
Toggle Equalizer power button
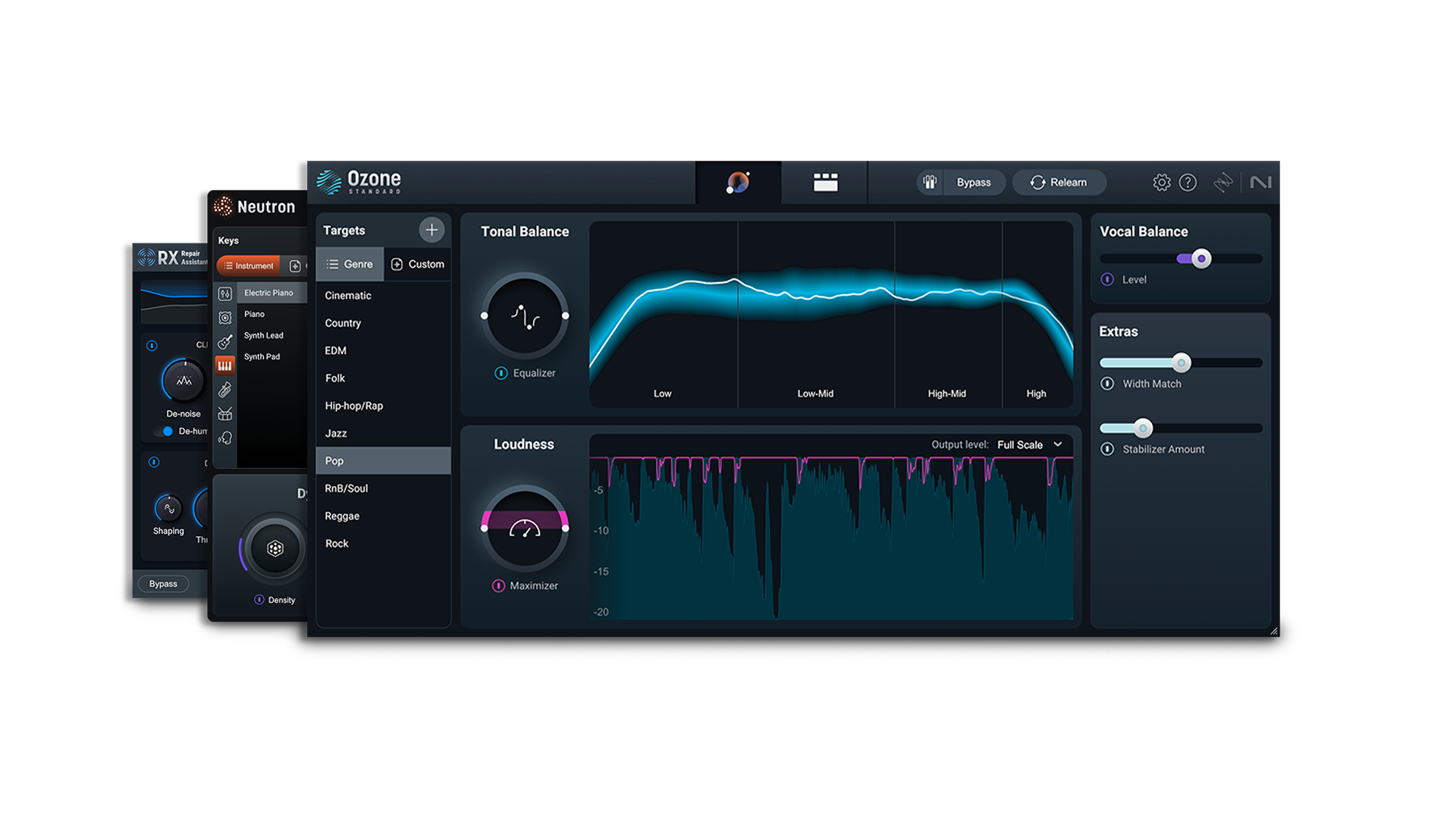(x=500, y=373)
